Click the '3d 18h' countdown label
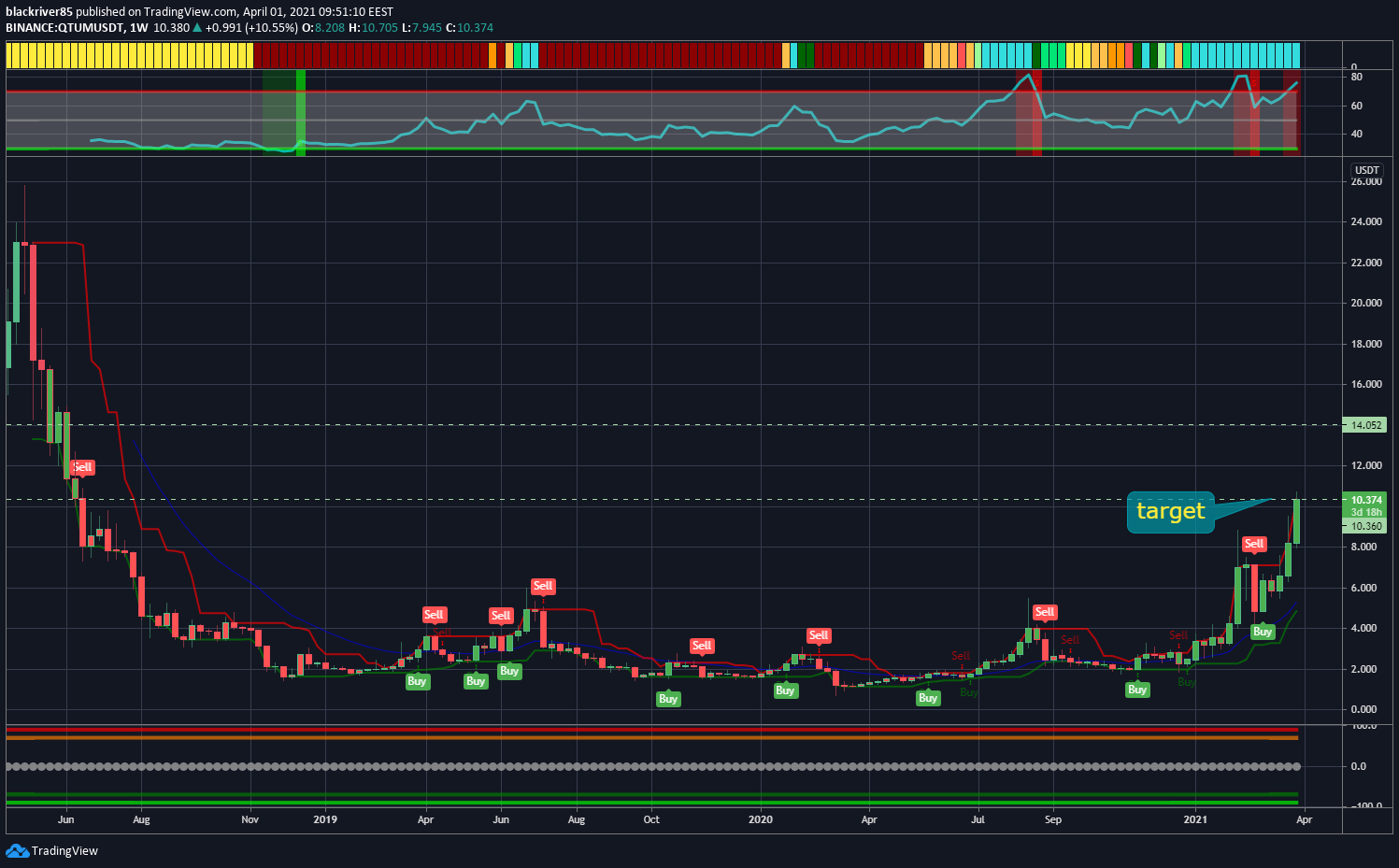1399x868 pixels. pos(1366,512)
